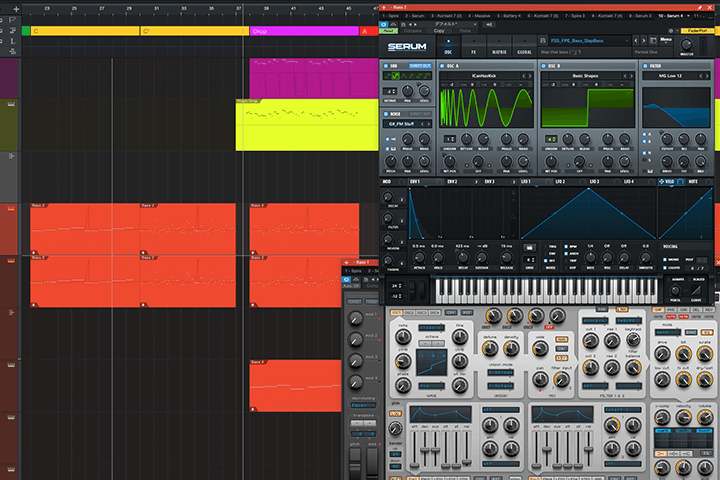
Task: Toggle the FILTER power switch
Action: point(645,66)
